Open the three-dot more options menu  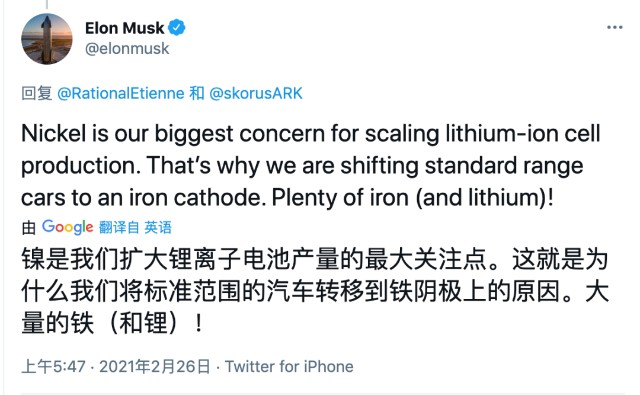(x=614, y=27)
